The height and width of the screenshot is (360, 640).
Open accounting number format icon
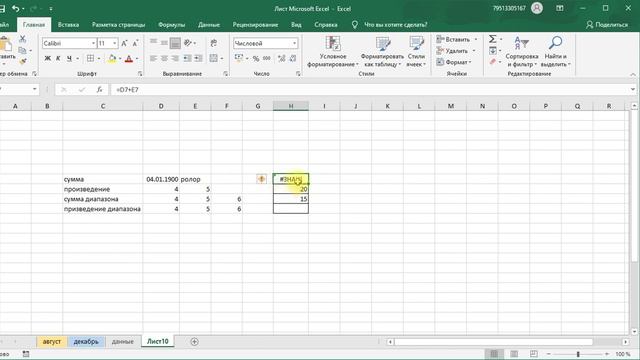click(x=239, y=58)
